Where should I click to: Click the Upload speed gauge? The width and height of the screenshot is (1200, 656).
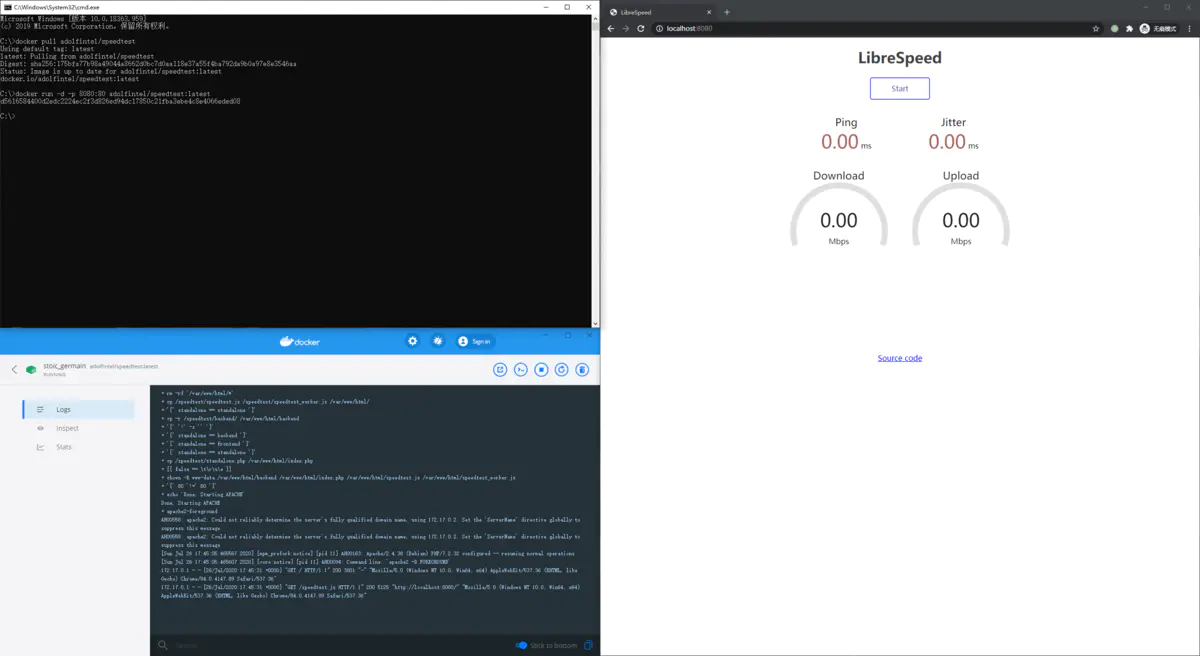click(961, 216)
